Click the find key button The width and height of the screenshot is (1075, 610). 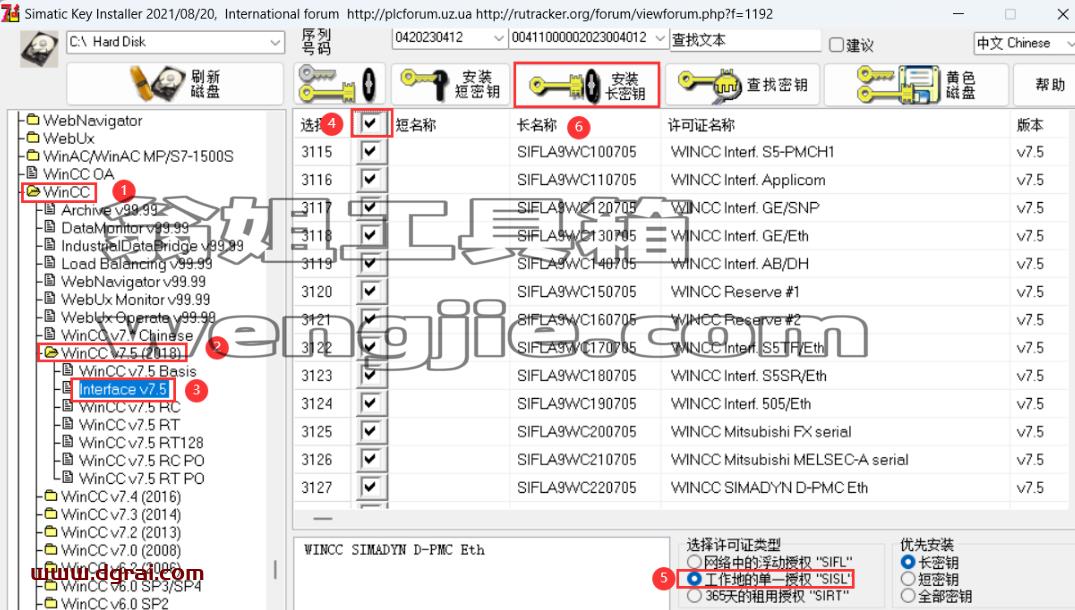742,84
